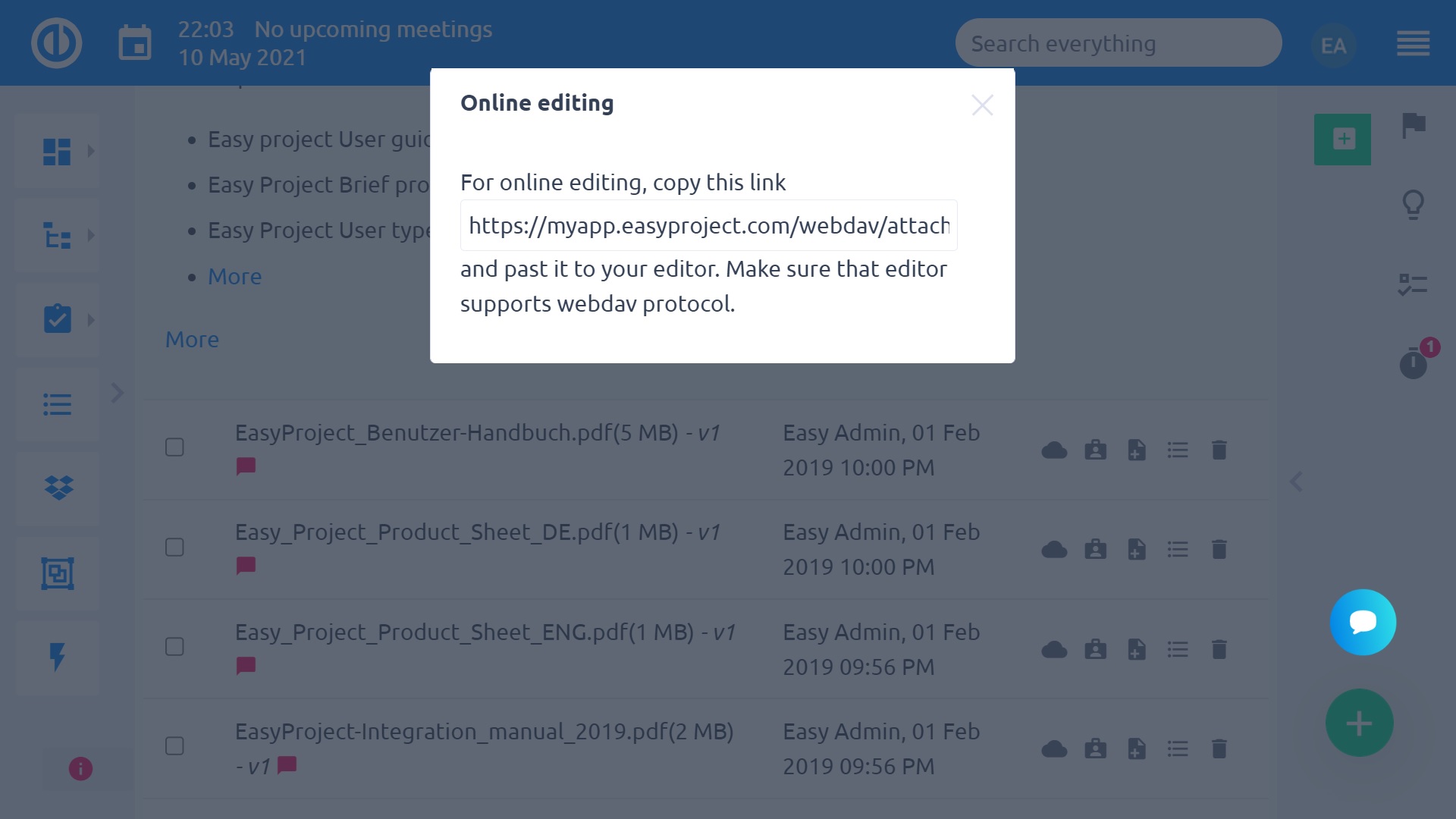
Task: Select checkbox for Easy_Project_Product_Sheet_ENG.pdf
Action: tap(174, 647)
